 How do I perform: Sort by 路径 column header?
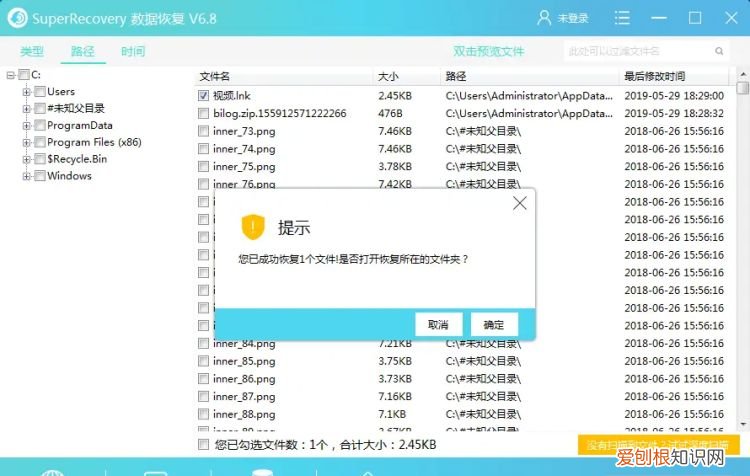pyautogui.click(x=455, y=77)
